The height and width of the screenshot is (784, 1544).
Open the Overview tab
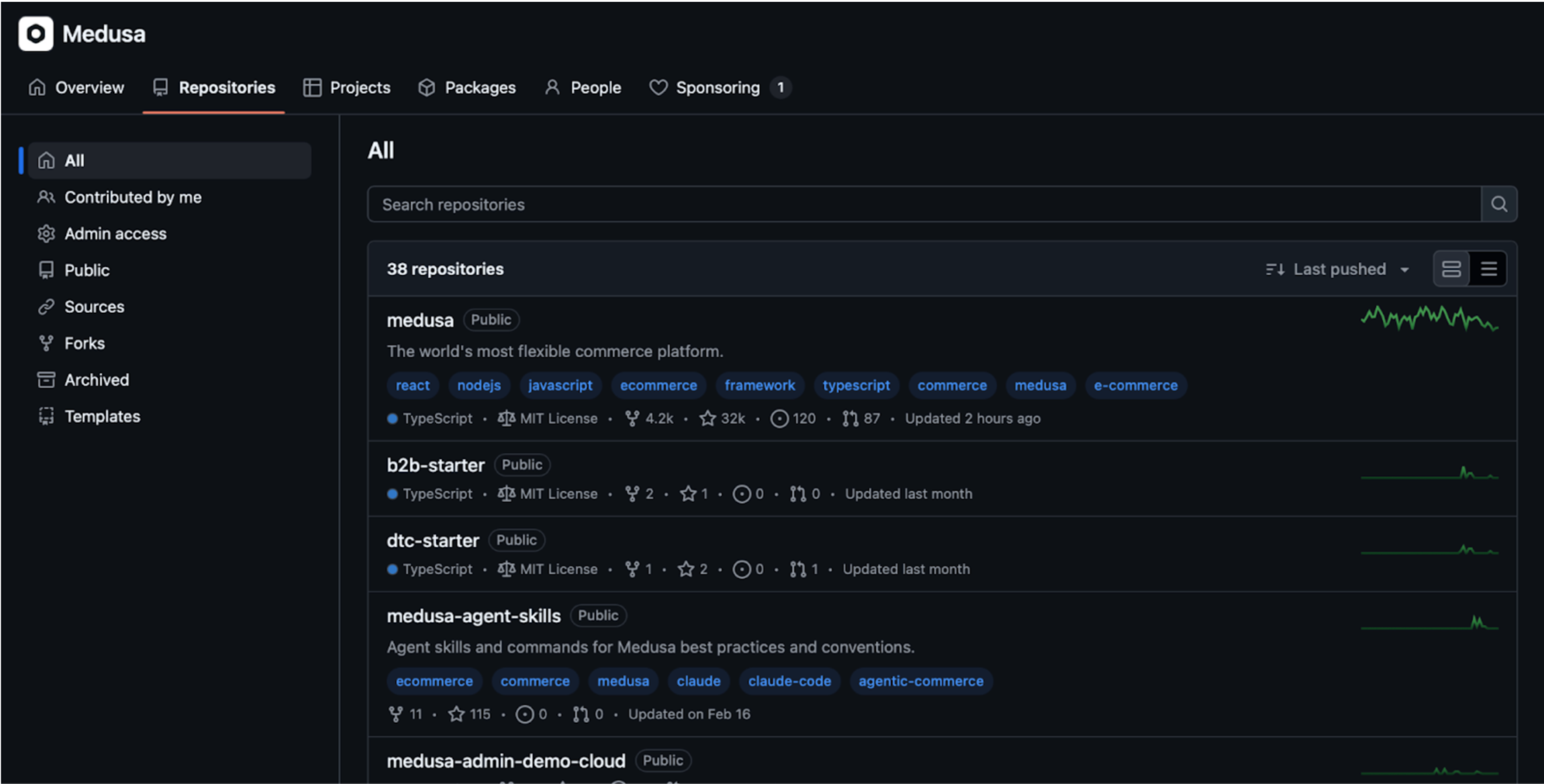point(77,87)
